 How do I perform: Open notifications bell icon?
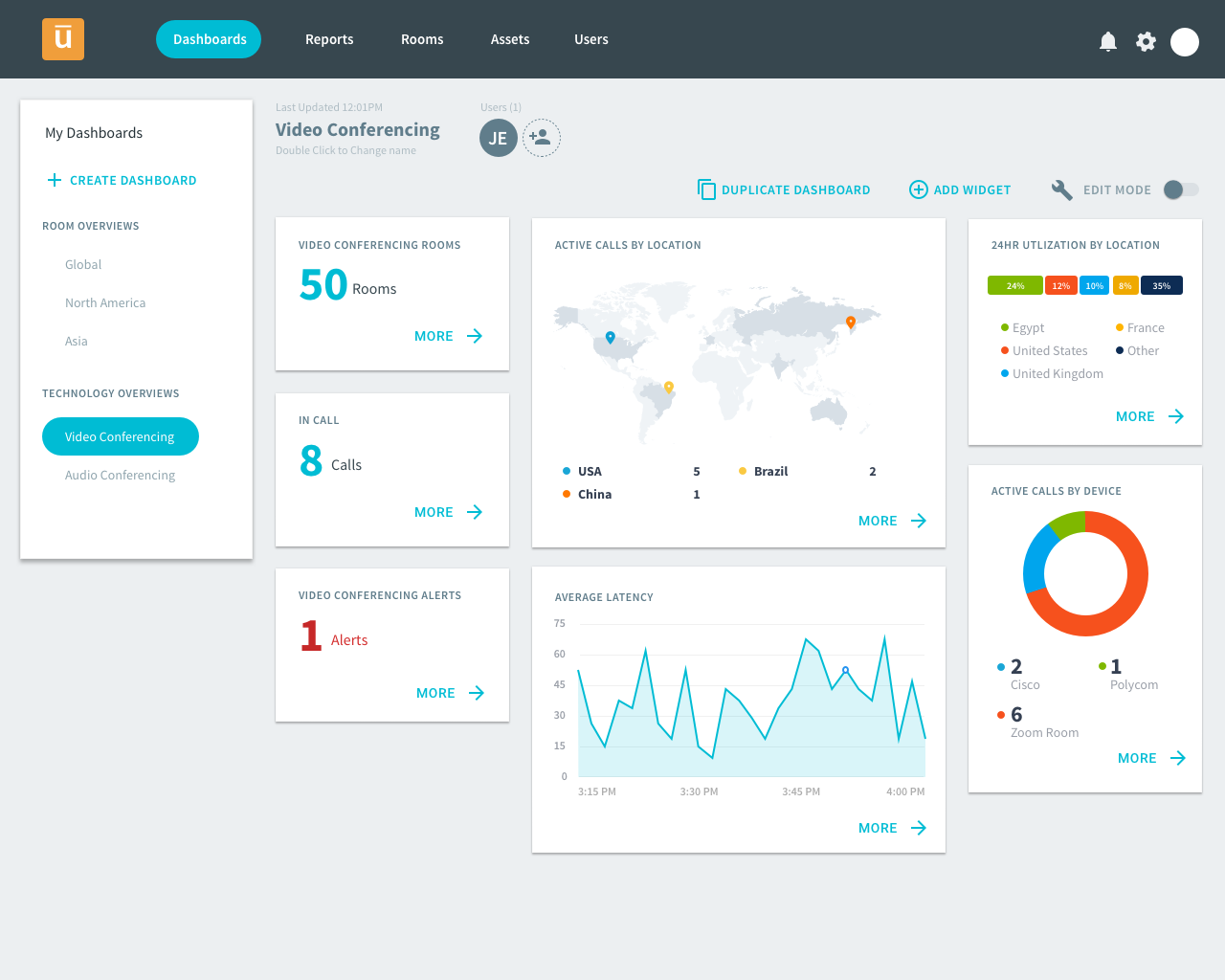(x=1108, y=41)
